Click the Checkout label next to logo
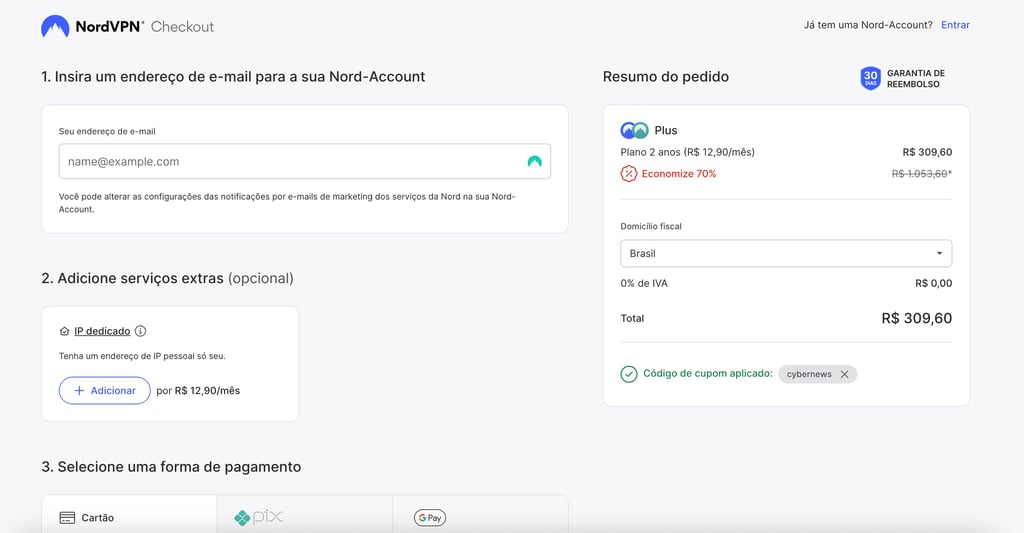The width and height of the screenshot is (1024, 533). [x=182, y=27]
